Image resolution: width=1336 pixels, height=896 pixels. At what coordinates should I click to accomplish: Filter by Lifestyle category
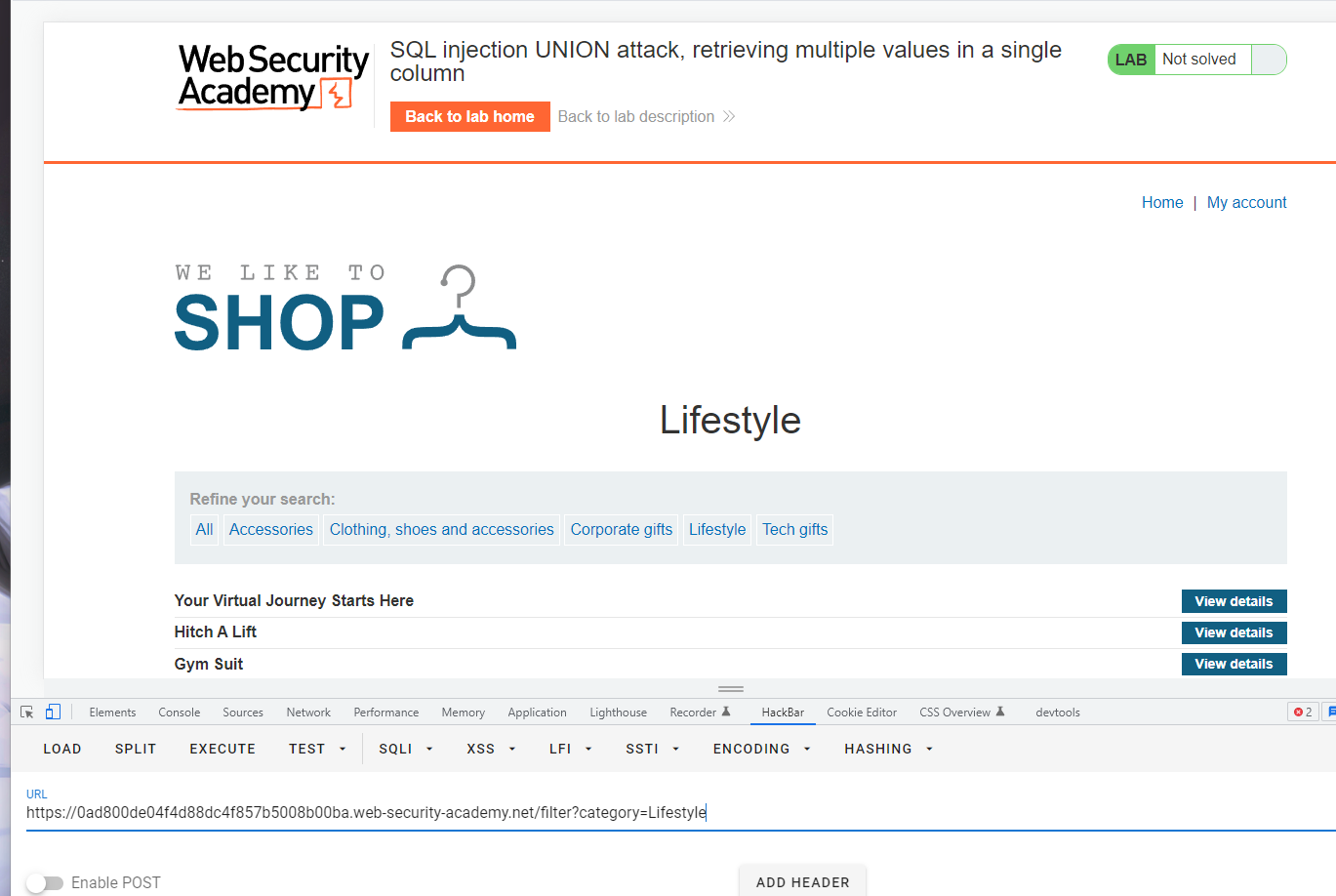tap(717, 529)
